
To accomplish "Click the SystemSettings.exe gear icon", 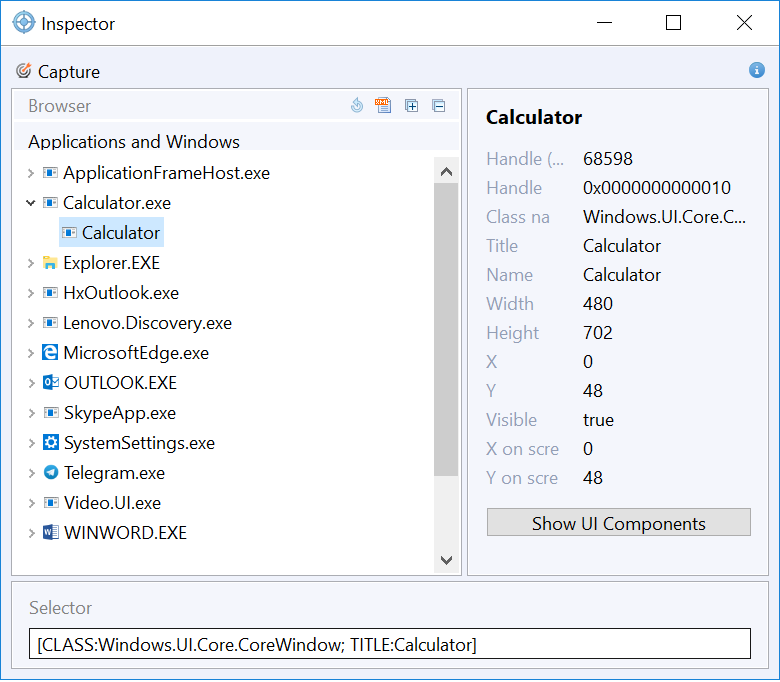I will click(x=50, y=442).
